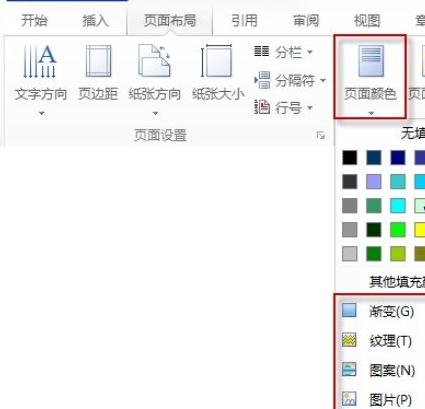The width and height of the screenshot is (425, 409).
Task: Switch to the 引用 tab
Action: 244,21
